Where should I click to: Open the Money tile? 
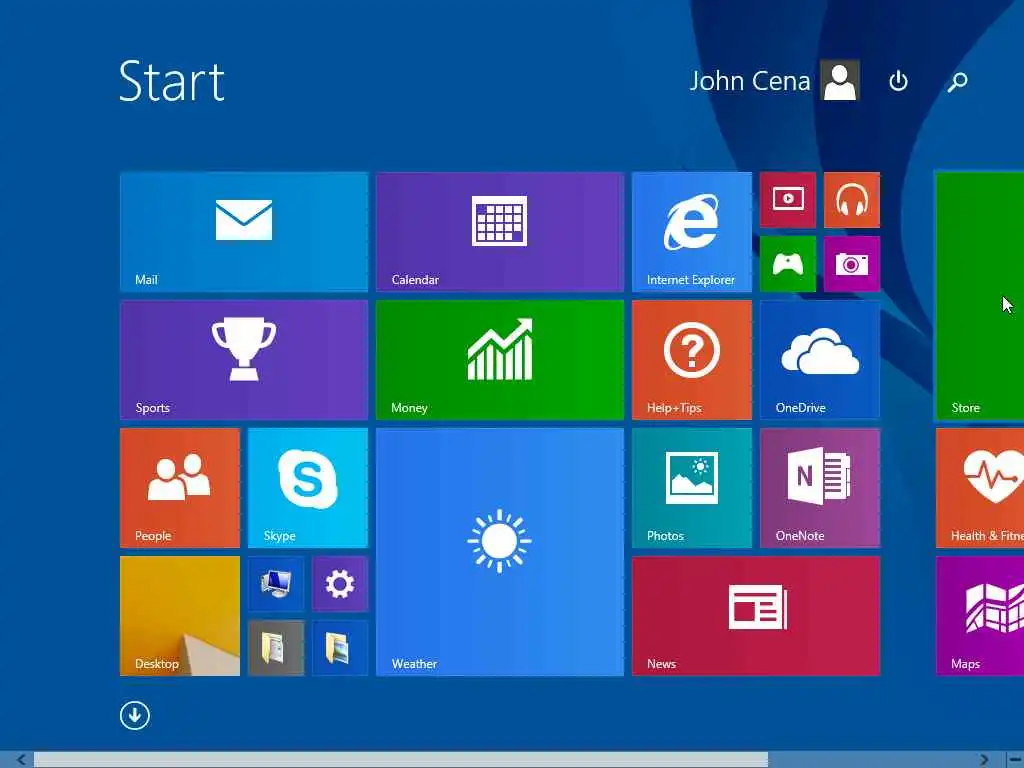500,360
